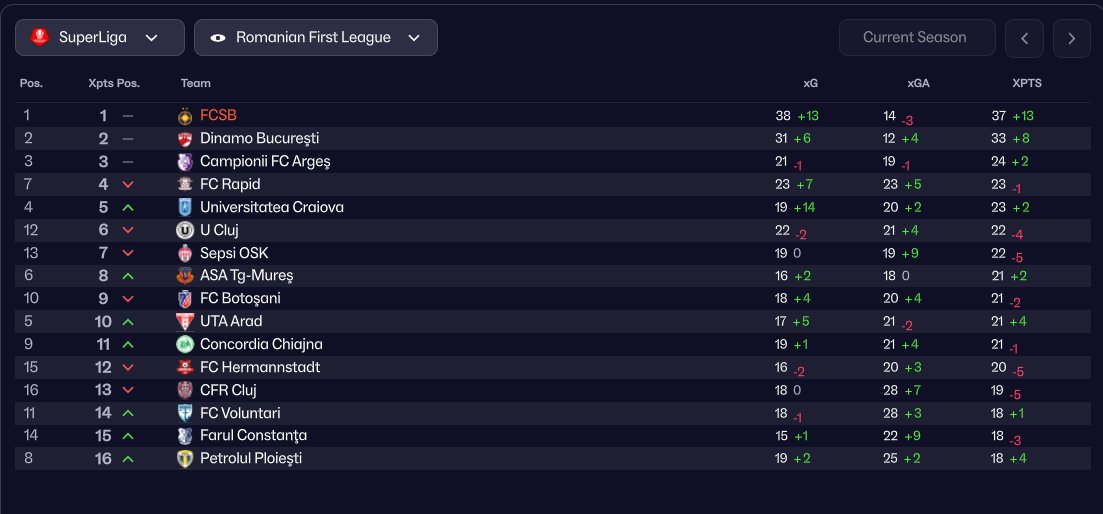Click the FC Rapid team badge
Screen dimensions: 1103x514
(184, 185)
